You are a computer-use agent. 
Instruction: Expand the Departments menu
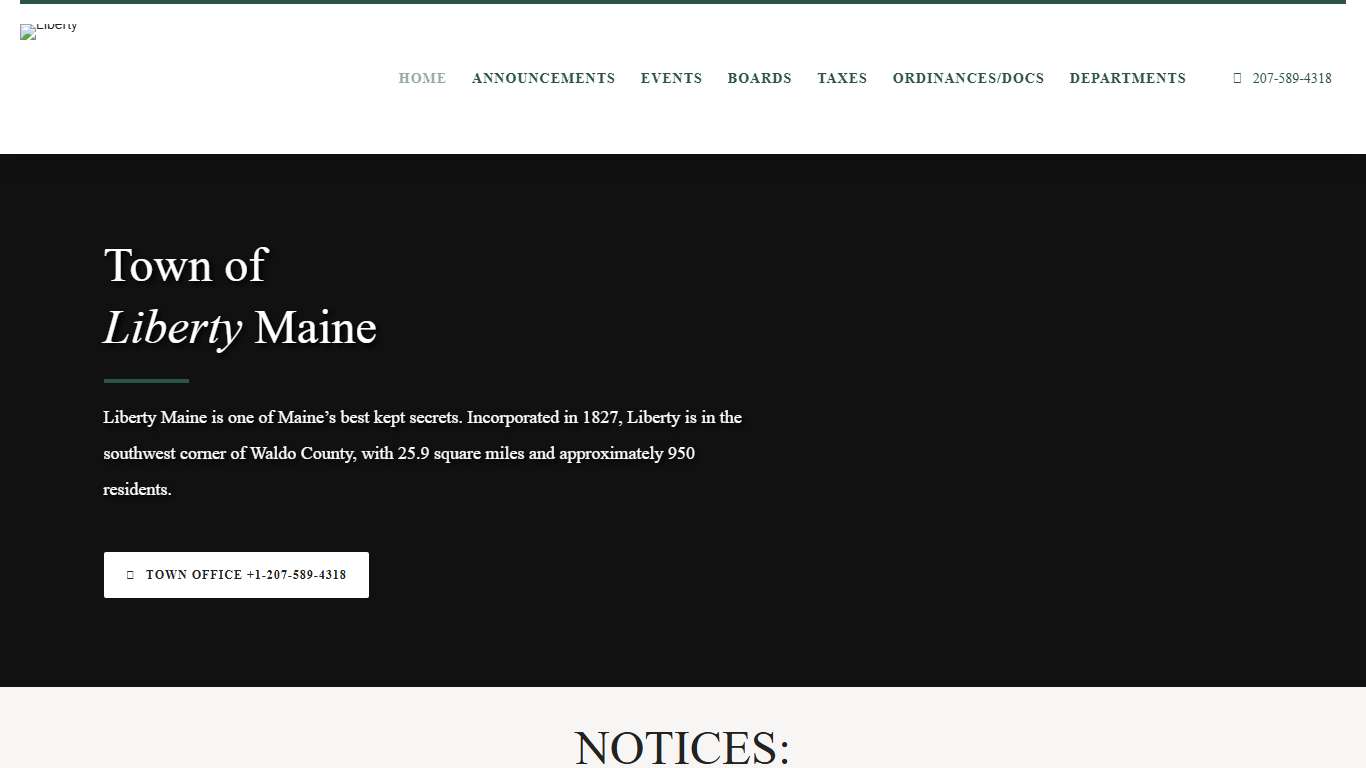point(1127,78)
